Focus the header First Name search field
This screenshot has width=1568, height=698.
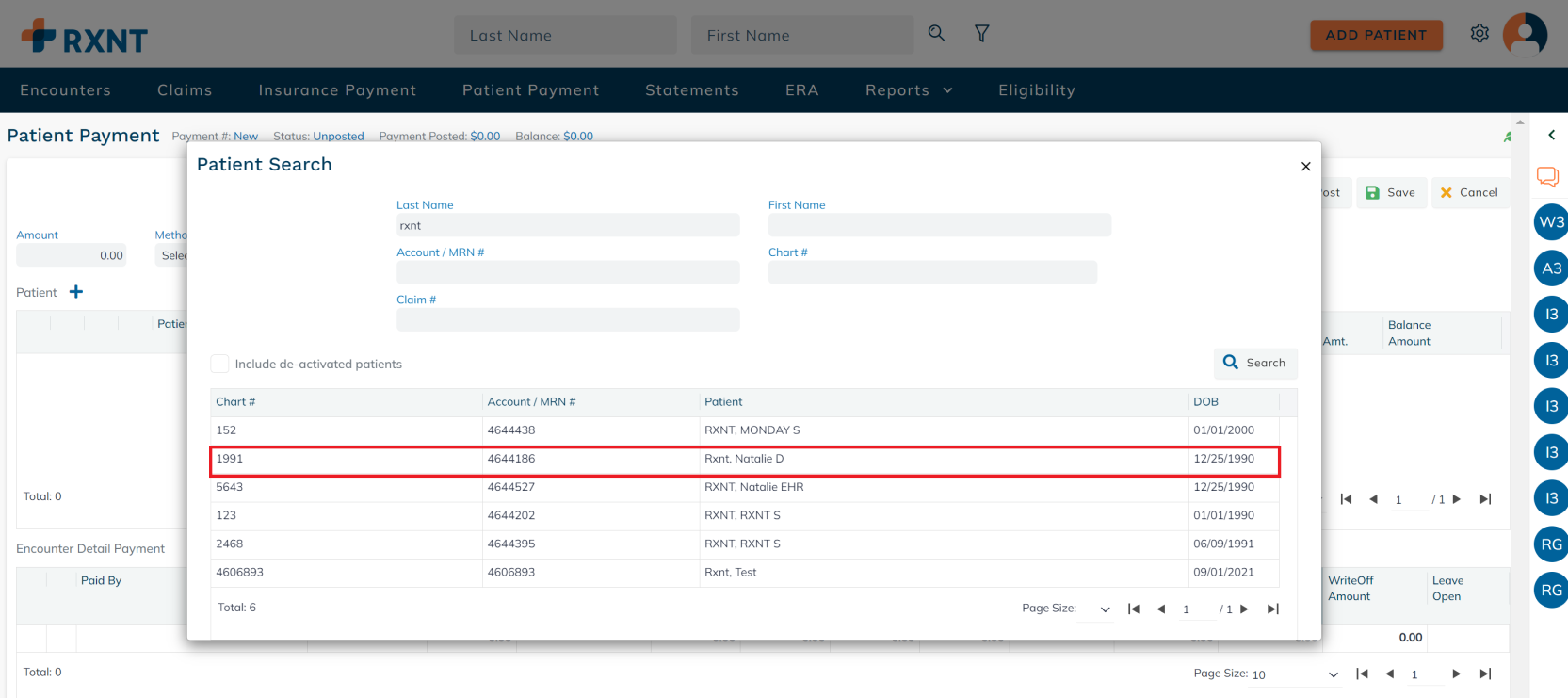[x=802, y=35]
